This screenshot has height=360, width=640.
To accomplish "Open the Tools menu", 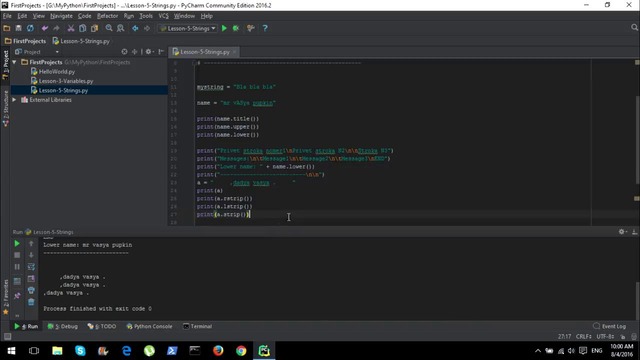I will click(146, 16).
